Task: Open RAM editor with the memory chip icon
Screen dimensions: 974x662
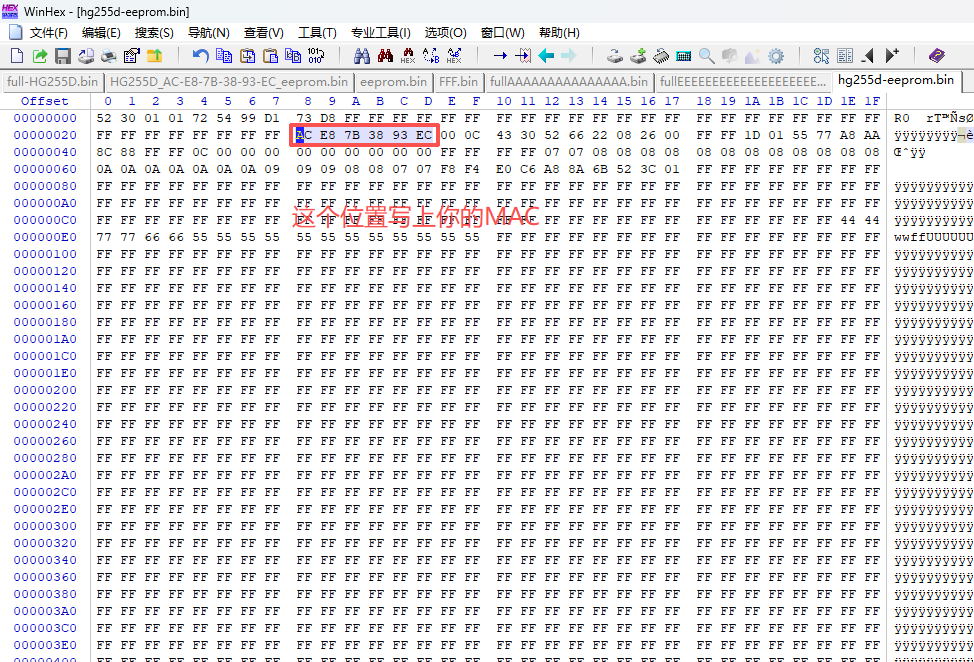Action: [661, 56]
